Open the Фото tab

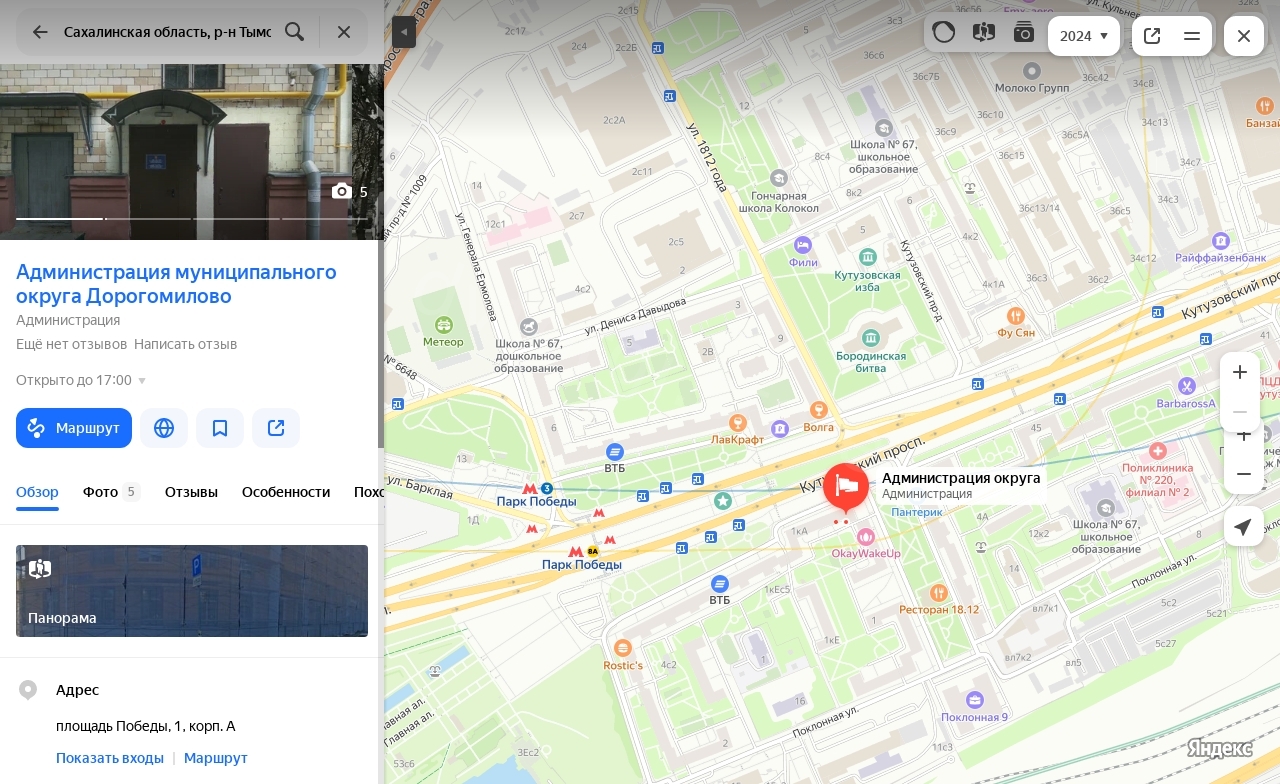pos(110,492)
